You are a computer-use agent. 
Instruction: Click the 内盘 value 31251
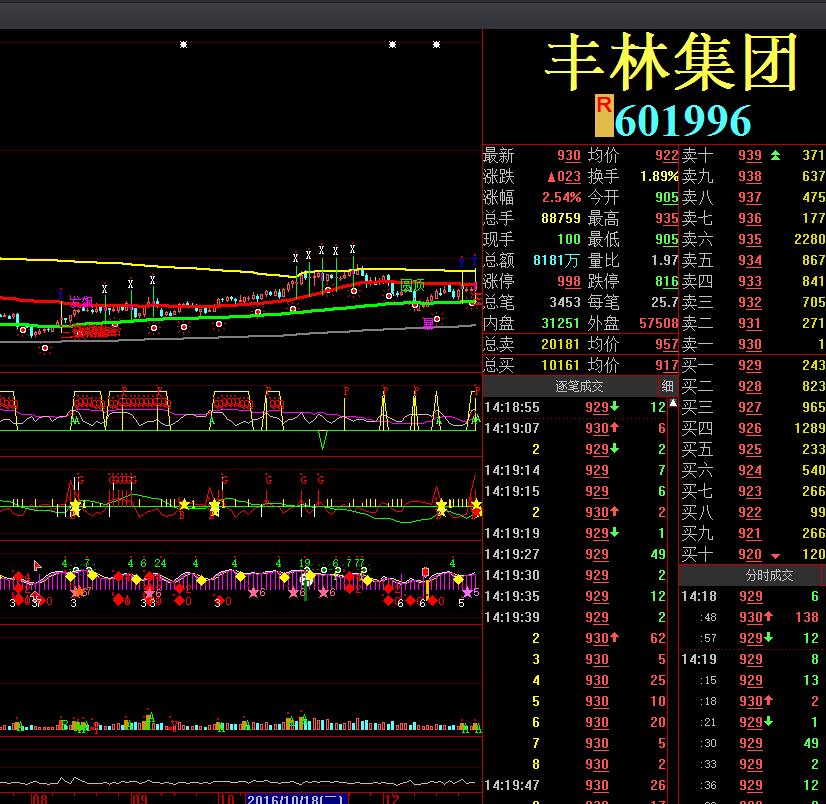(561, 323)
